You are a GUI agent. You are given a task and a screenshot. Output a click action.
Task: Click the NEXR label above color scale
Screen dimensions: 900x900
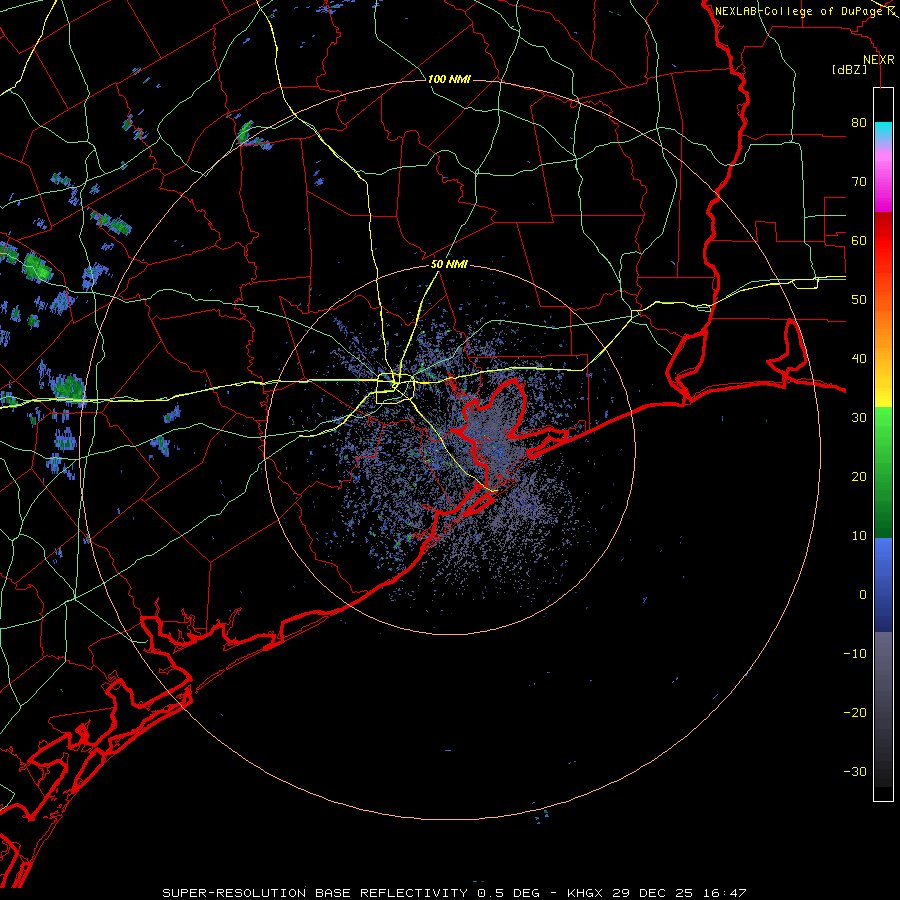click(879, 60)
